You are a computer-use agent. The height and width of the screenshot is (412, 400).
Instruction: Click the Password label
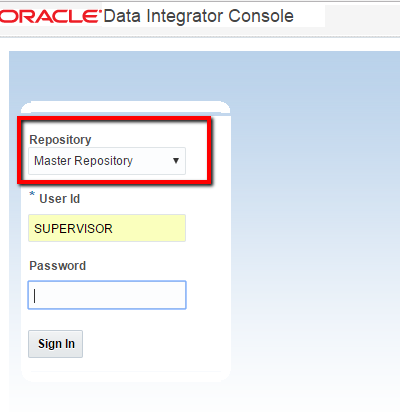[x=58, y=266]
